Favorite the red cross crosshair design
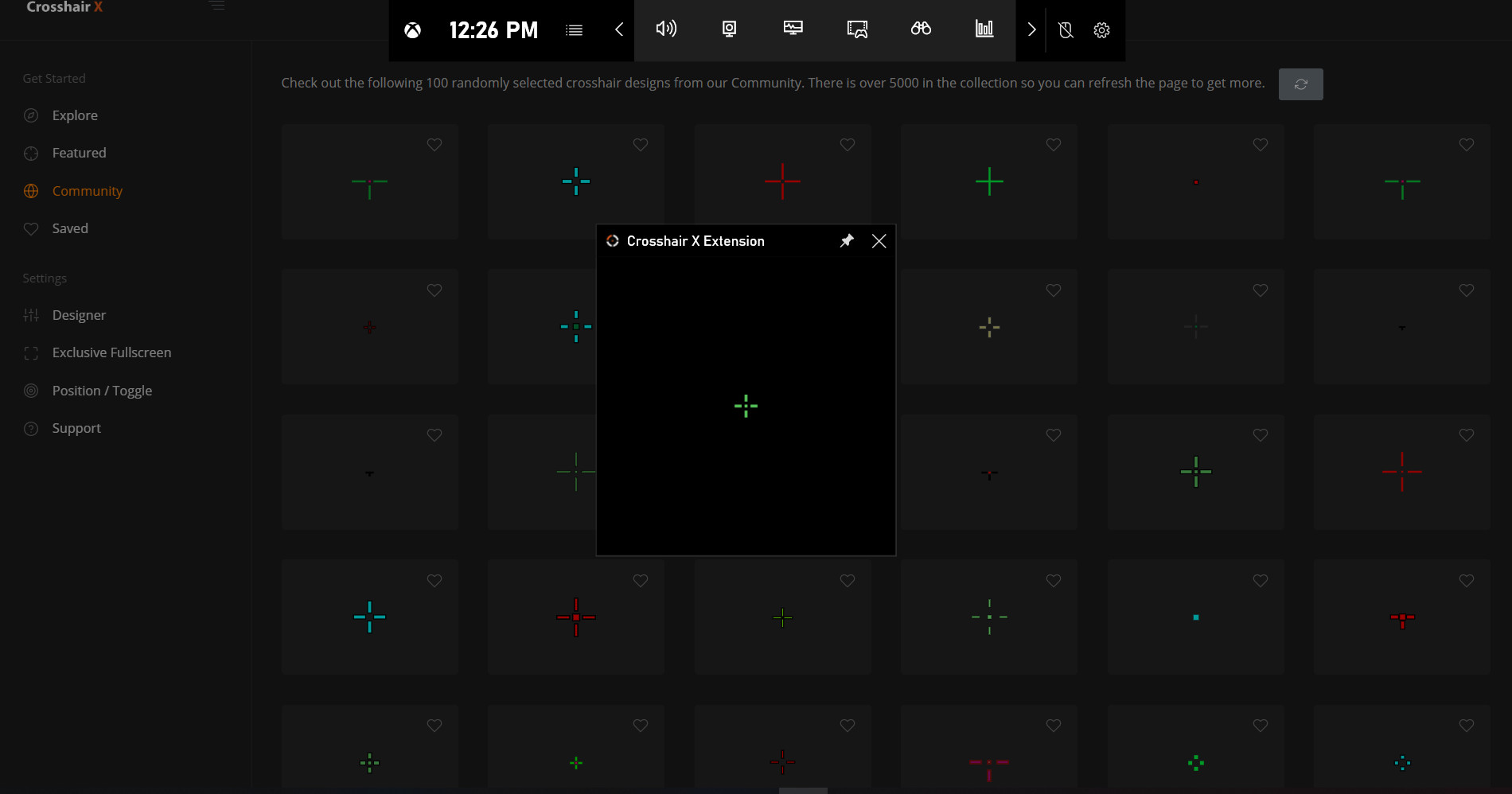This screenshot has height=794, width=1512. coord(847,145)
